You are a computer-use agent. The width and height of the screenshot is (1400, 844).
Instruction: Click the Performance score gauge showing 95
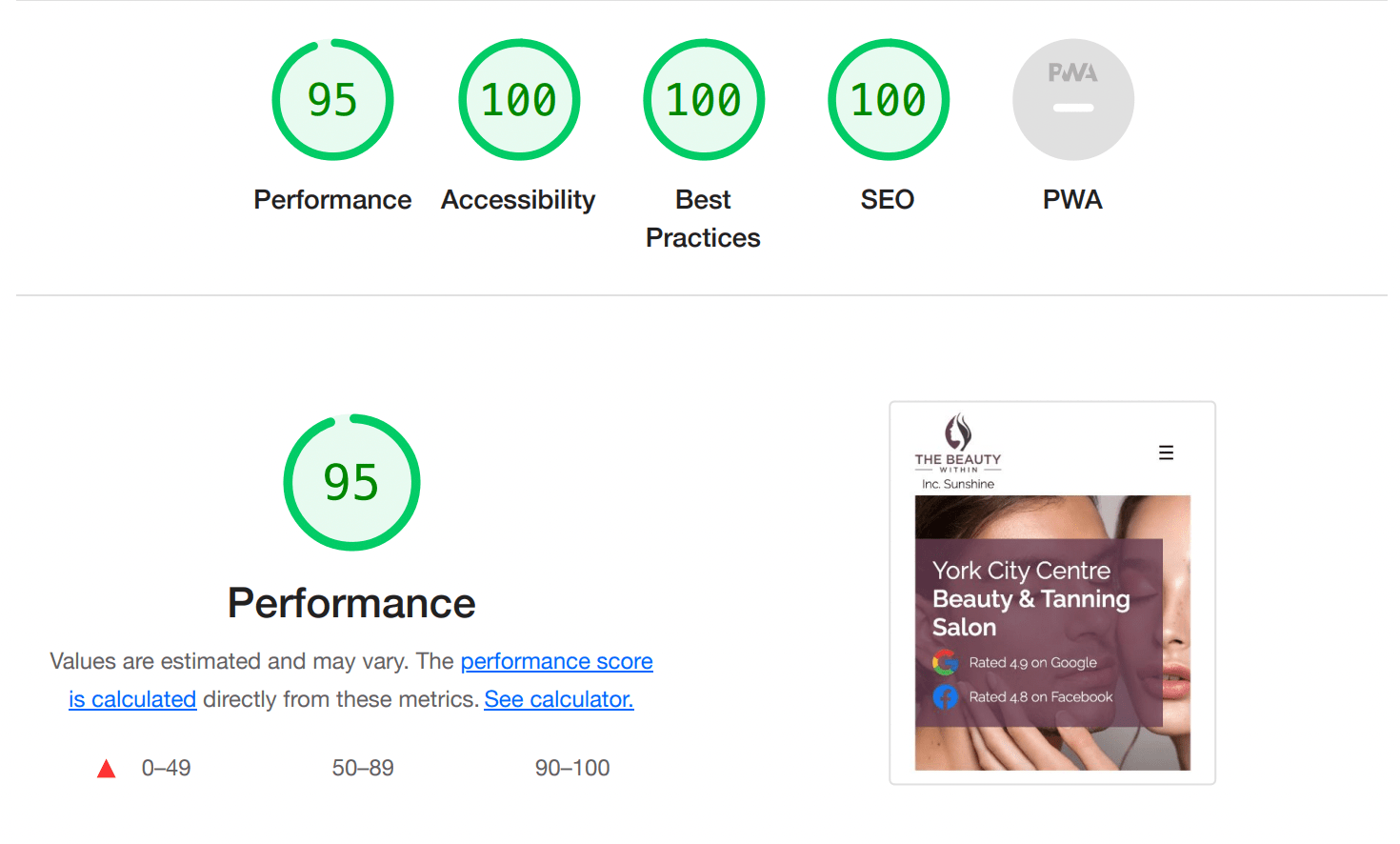pos(332,99)
